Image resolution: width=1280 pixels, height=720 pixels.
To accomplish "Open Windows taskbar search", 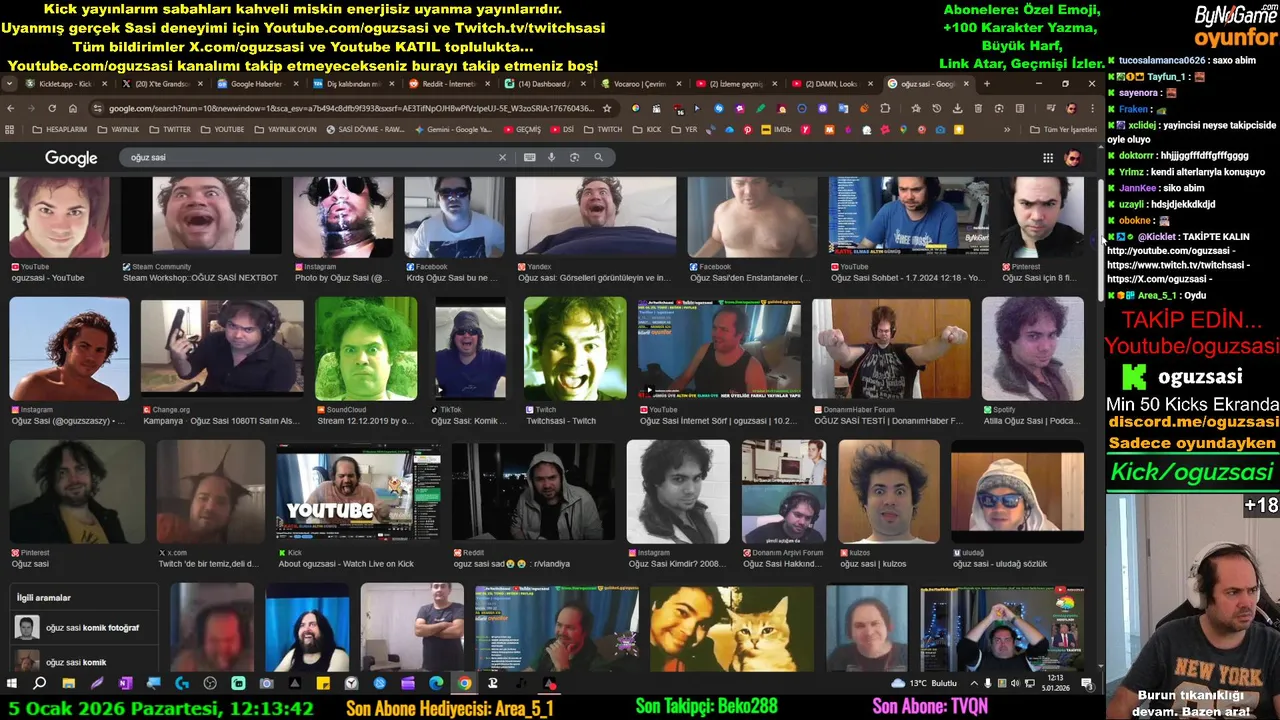I will coord(40,683).
